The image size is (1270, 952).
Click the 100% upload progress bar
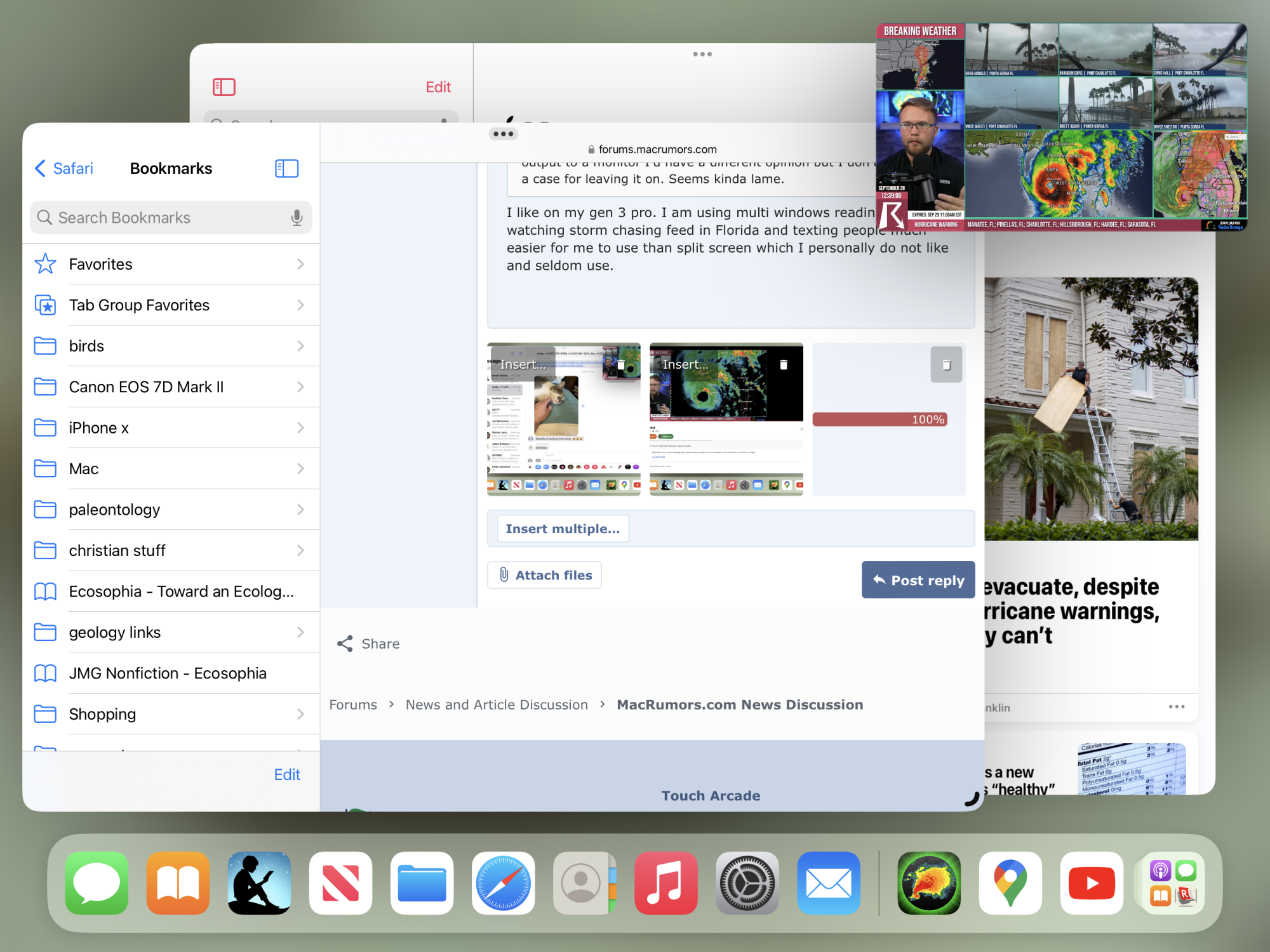[x=879, y=420]
